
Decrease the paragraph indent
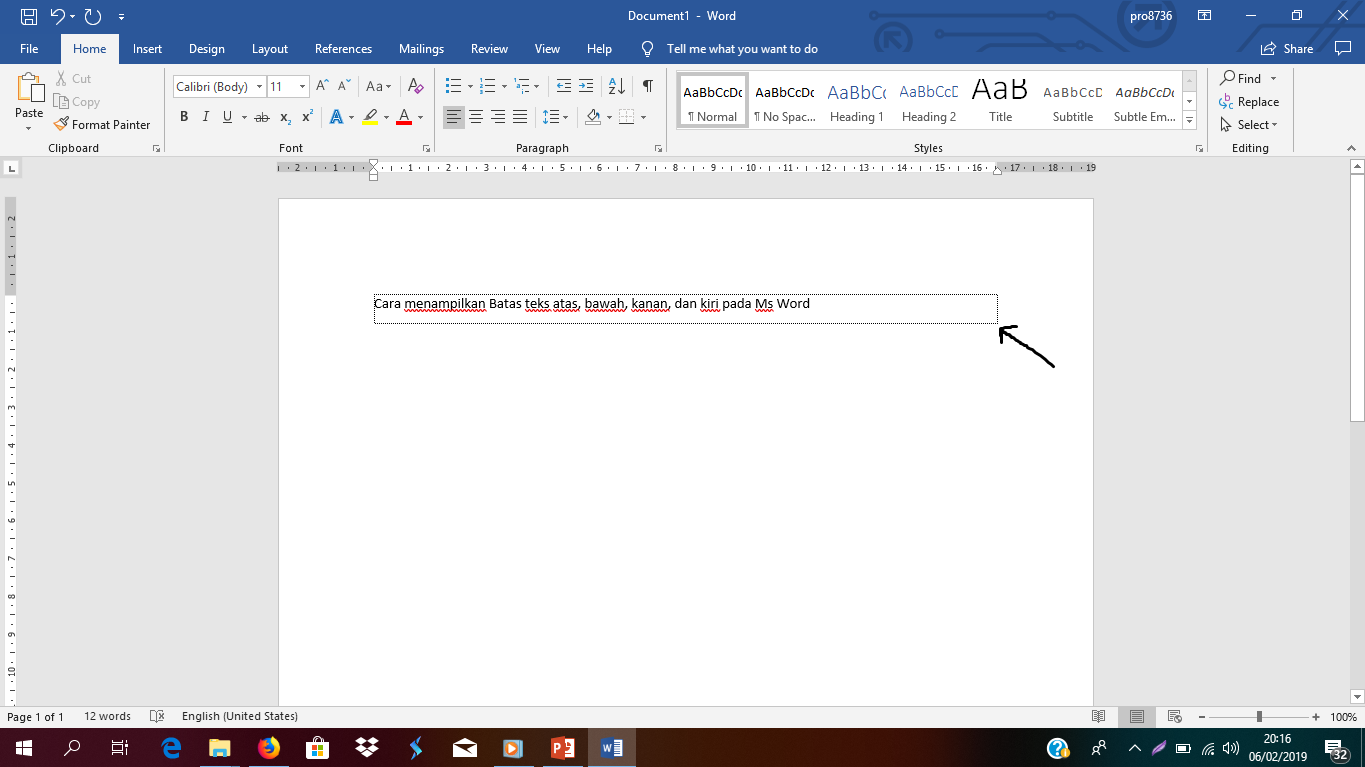pos(564,87)
